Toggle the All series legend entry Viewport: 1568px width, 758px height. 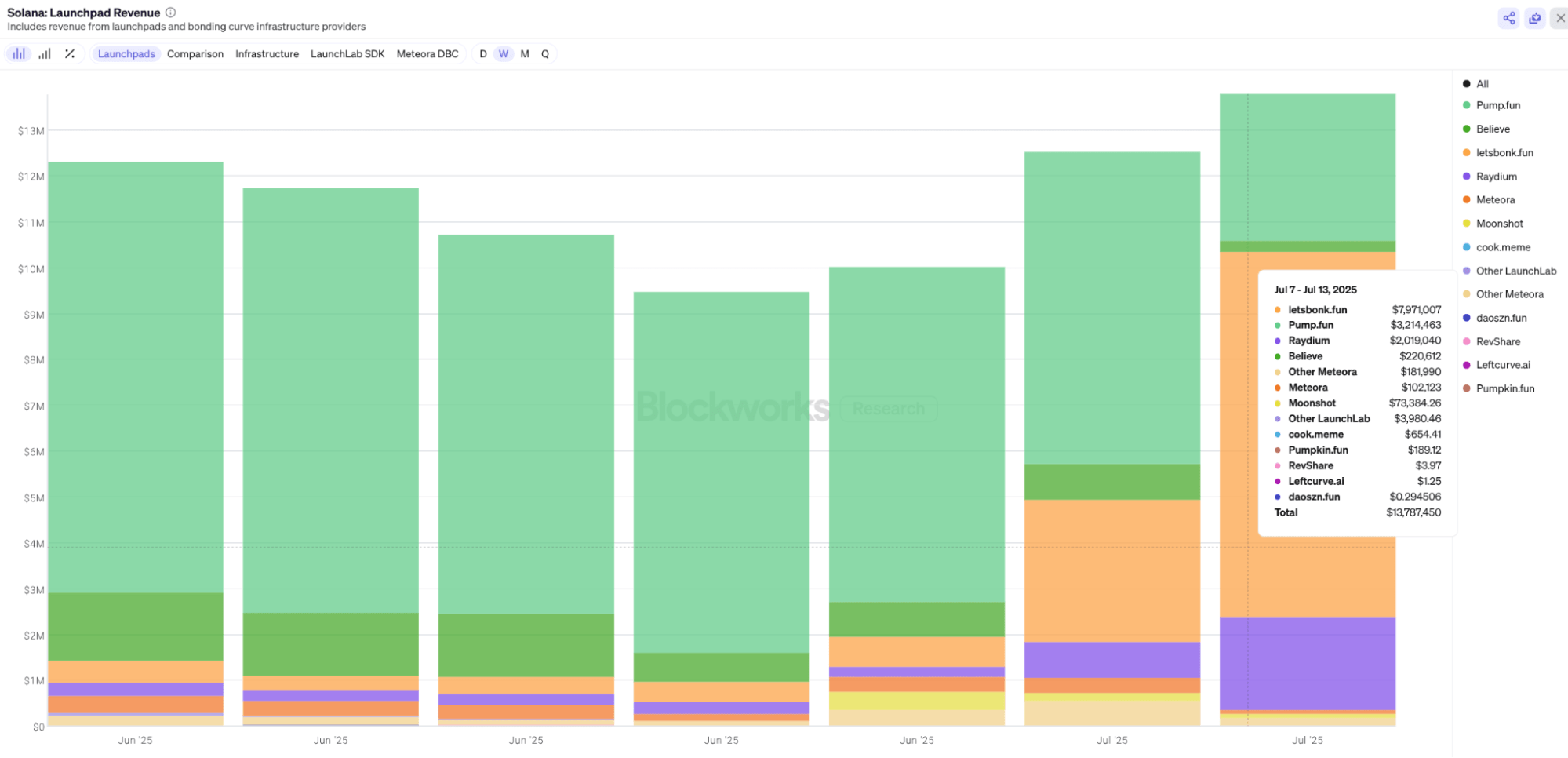1475,84
